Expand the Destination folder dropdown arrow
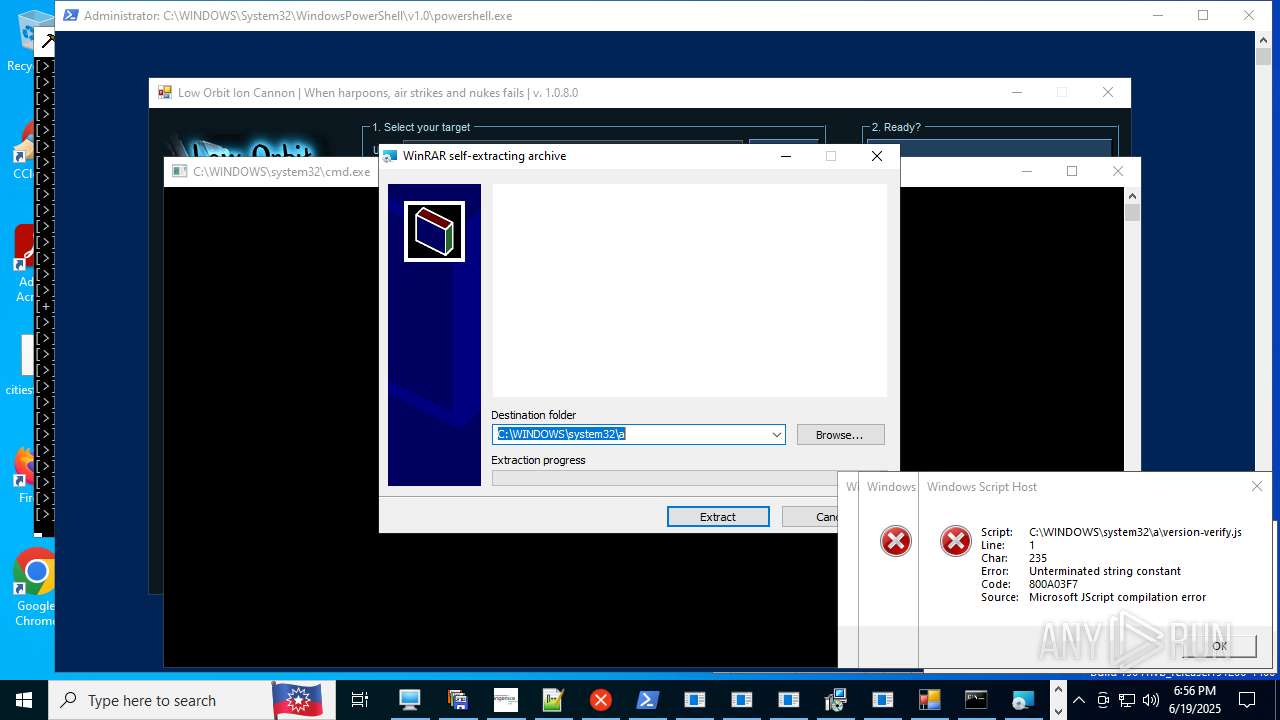Image resolution: width=1280 pixels, height=720 pixels. pos(776,435)
